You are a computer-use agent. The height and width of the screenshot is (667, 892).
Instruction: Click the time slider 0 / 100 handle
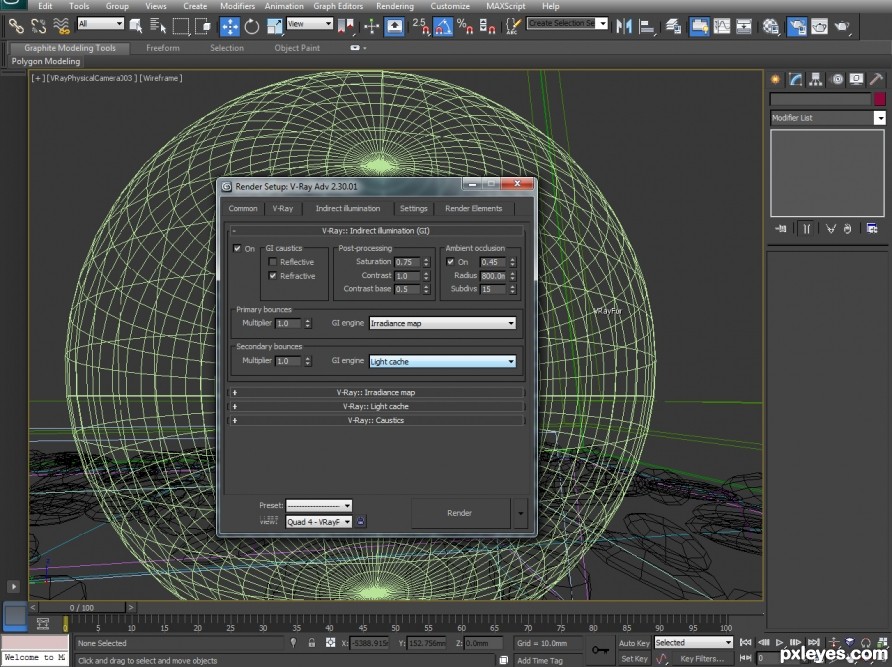click(82, 607)
